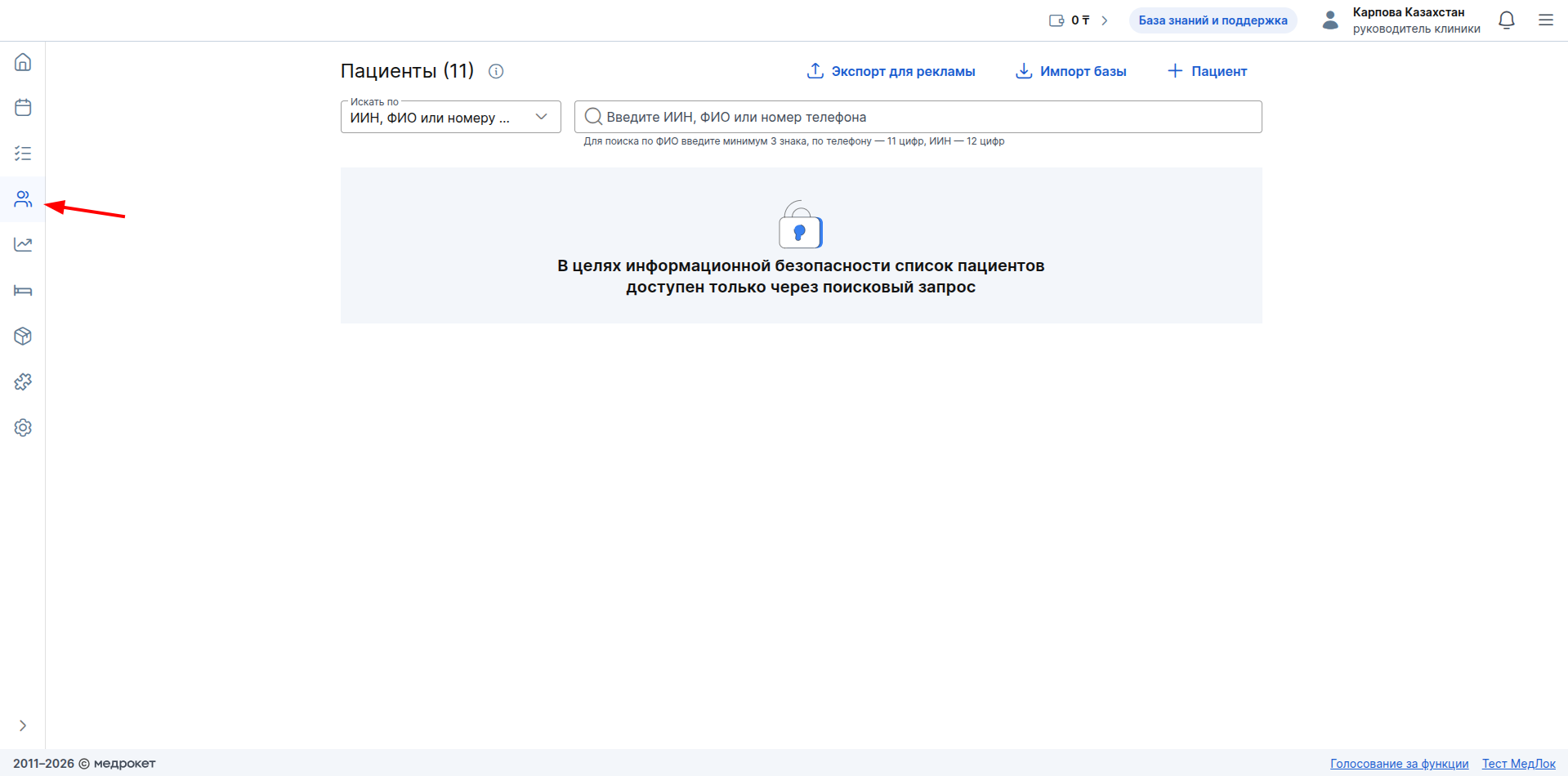Screen dimensions: 1568x776
Task: Open the settings gear icon
Action: pos(23,428)
